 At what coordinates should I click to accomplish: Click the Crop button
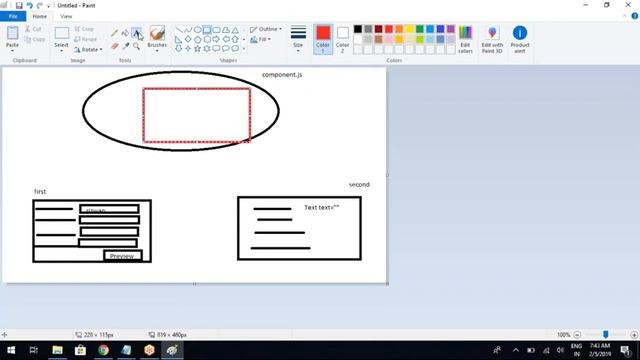84,29
